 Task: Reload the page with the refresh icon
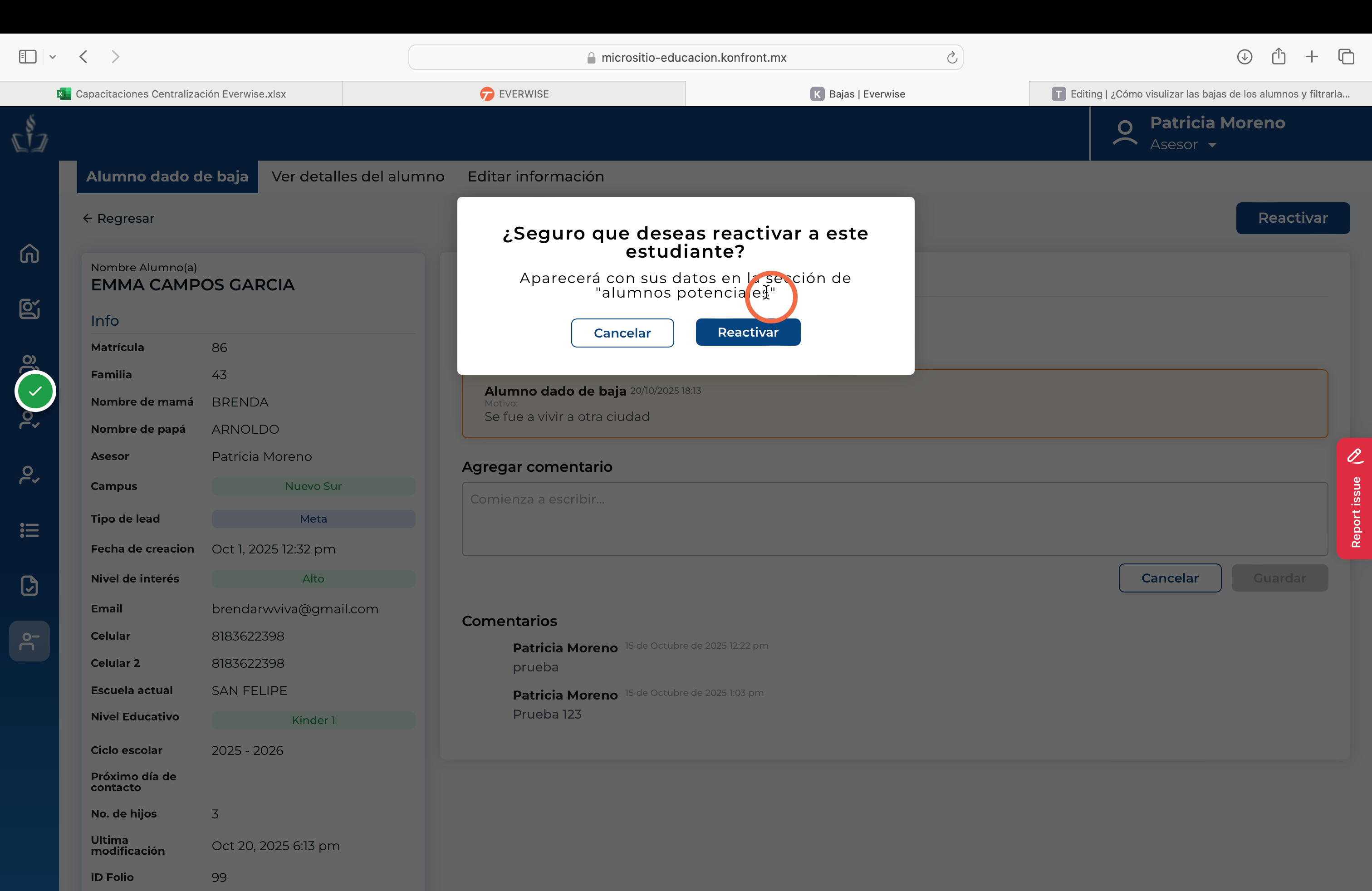952,57
